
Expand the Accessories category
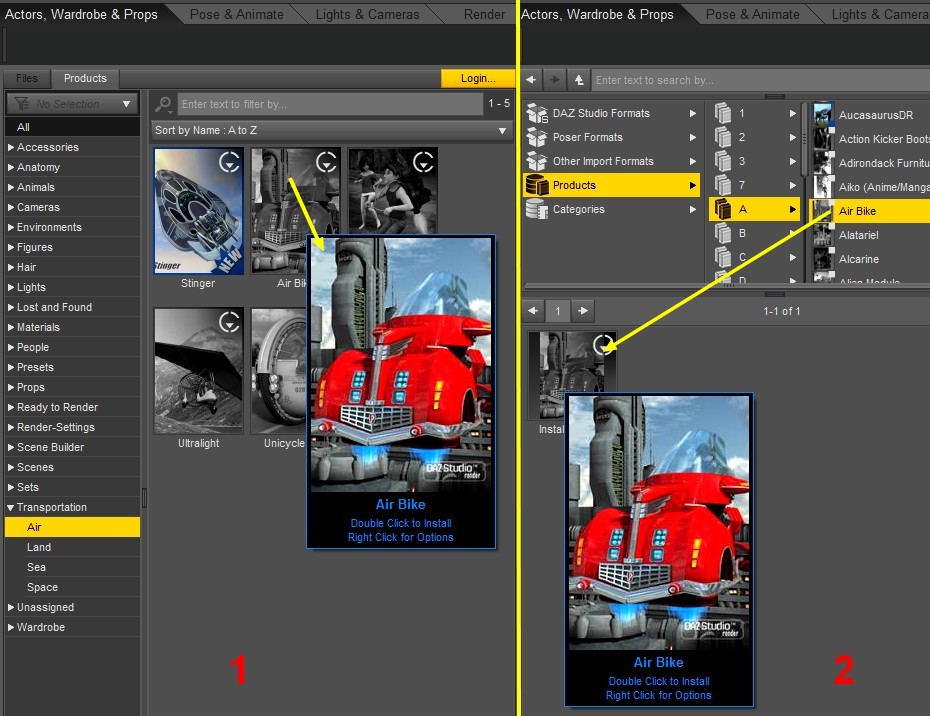pos(11,147)
